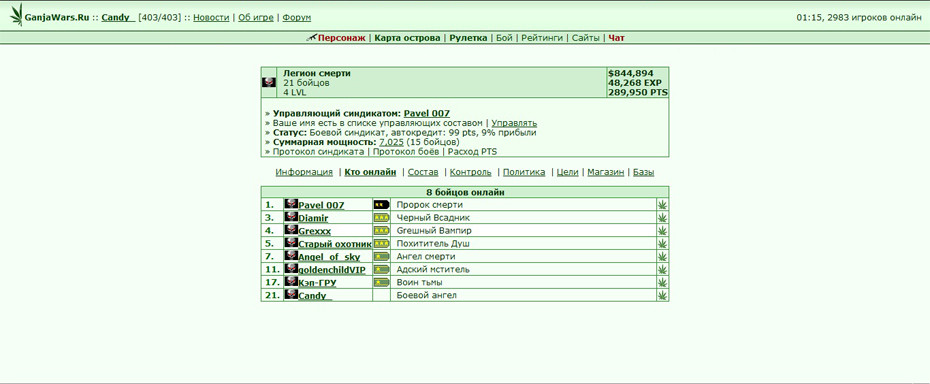The height and width of the screenshot is (384, 930).
Task: Click the 289,950 PTS value
Action: coord(638,93)
